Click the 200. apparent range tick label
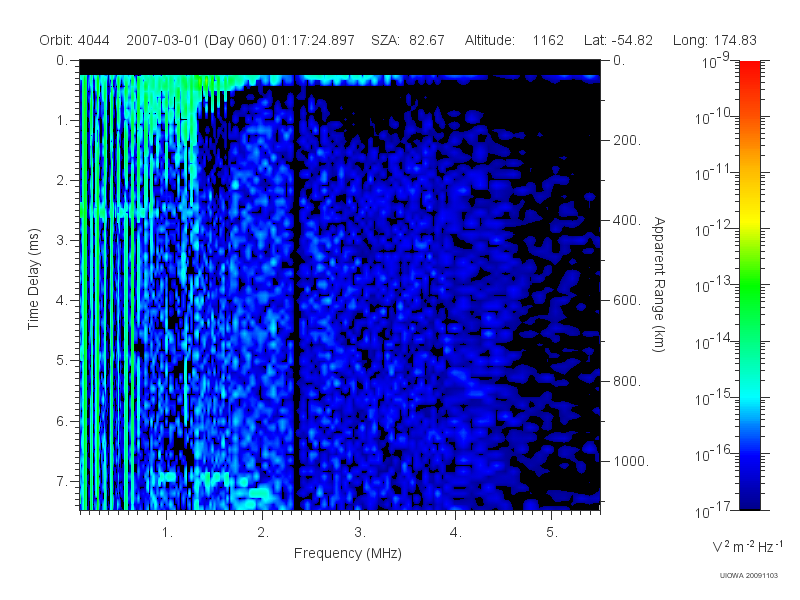This screenshot has width=800, height=600. tap(627, 140)
